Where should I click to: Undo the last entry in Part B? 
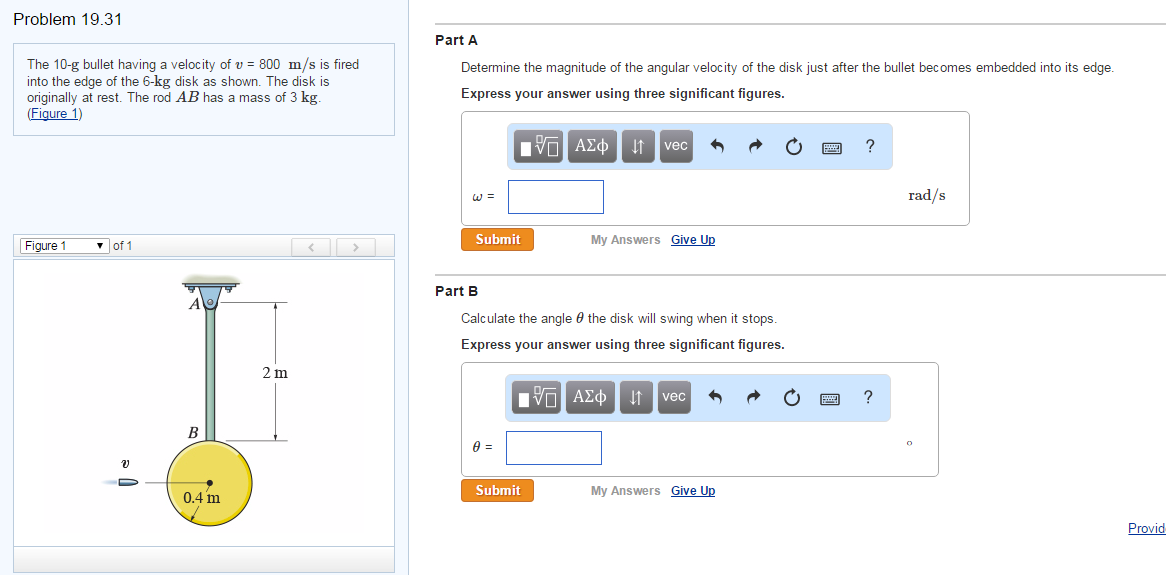(716, 398)
